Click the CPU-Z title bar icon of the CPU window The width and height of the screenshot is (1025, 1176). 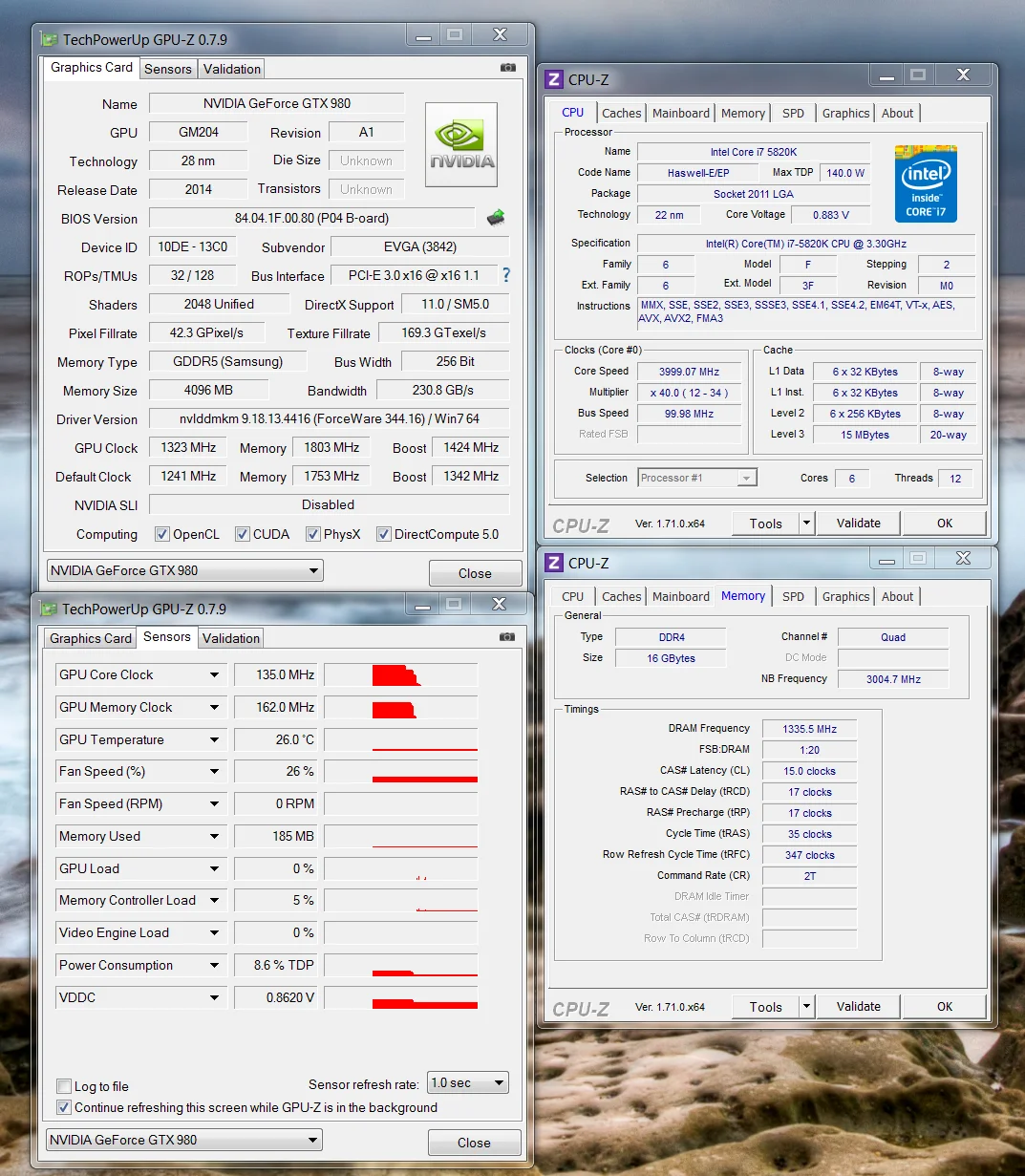[x=554, y=79]
